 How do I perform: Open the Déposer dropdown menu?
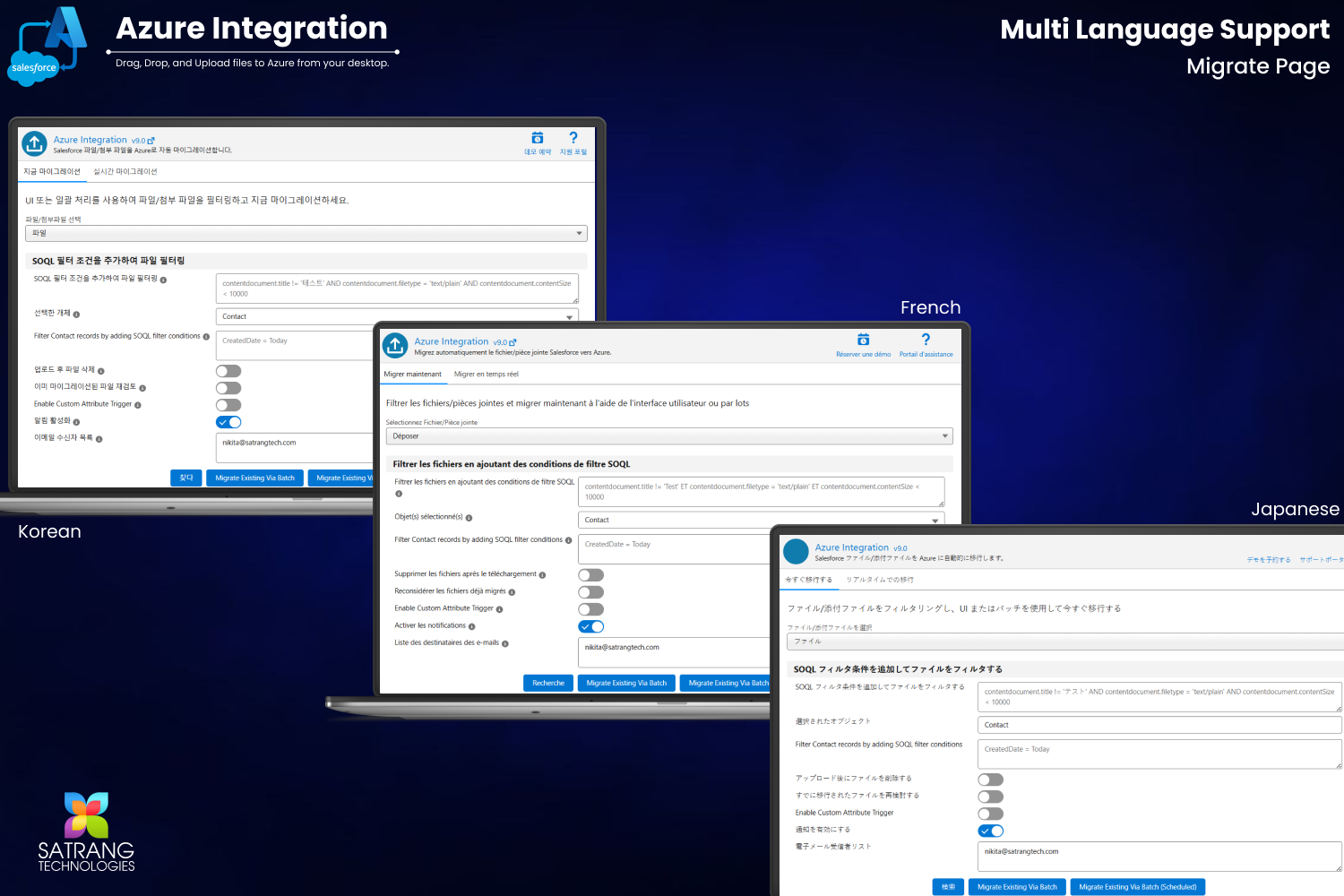click(669, 435)
